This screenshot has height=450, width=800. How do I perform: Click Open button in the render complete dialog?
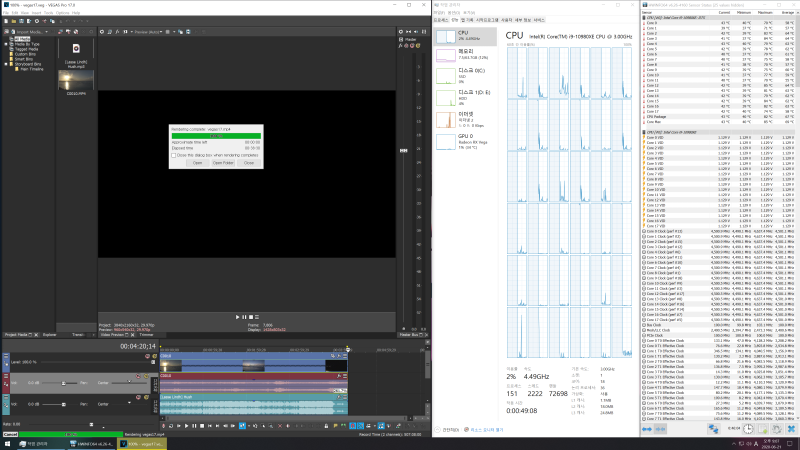pyautogui.click(x=198, y=162)
